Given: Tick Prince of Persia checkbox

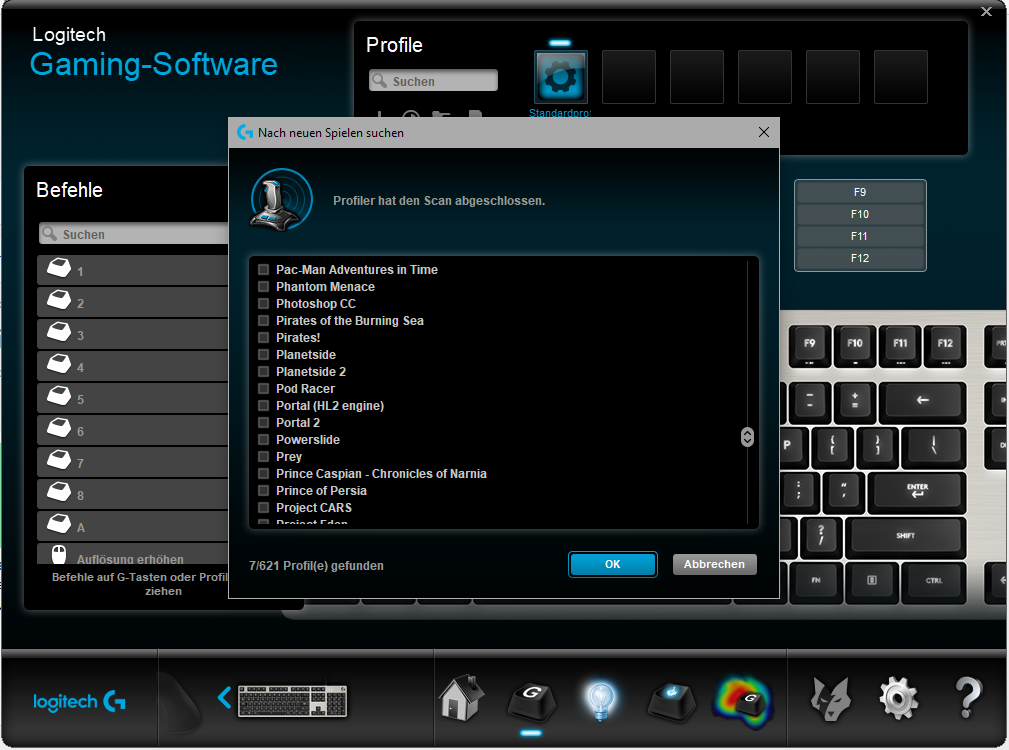Looking at the screenshot, I should [x=263, y=491].
